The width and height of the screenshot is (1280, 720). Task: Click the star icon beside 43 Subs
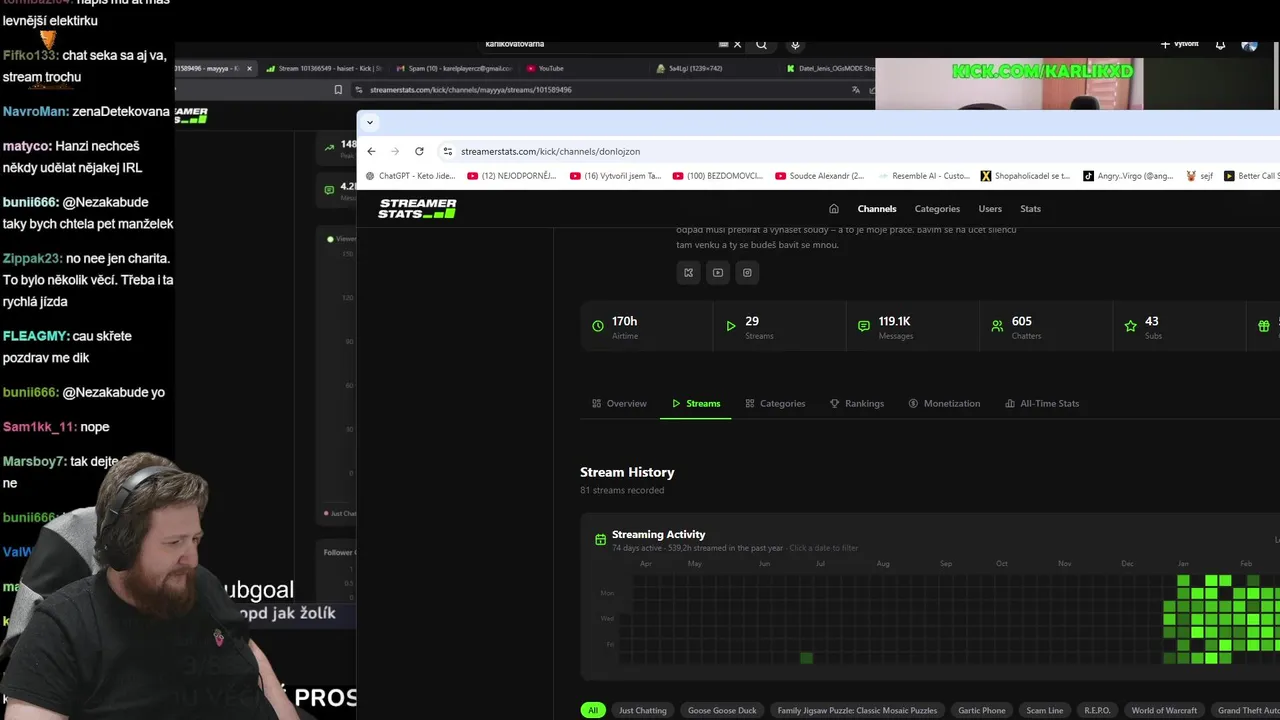(1130, 326)
